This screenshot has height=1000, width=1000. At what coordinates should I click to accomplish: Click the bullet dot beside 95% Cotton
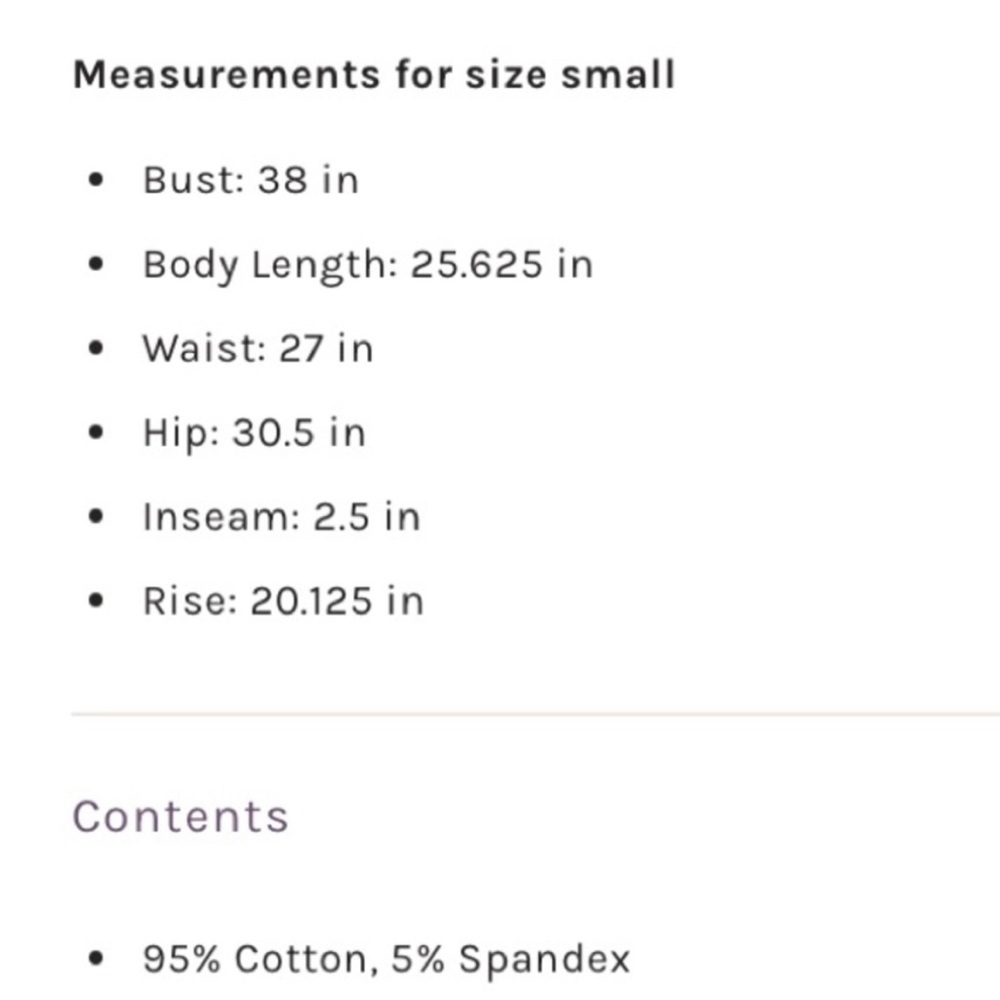point(96,959)
